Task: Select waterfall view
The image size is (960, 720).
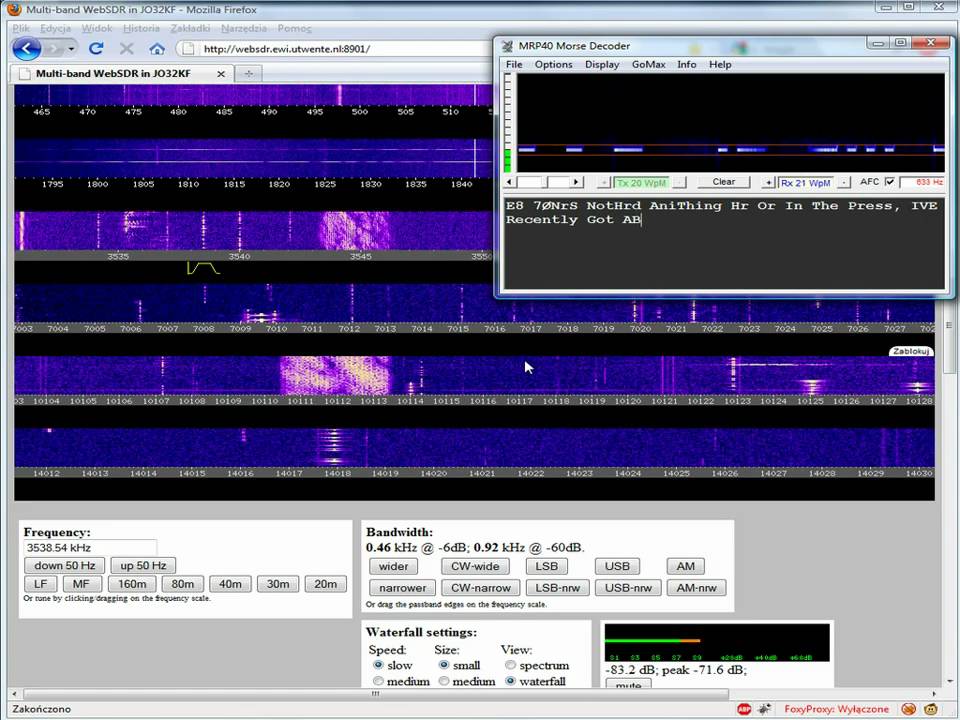Action: pyautogui.click(x=510, y=681)
